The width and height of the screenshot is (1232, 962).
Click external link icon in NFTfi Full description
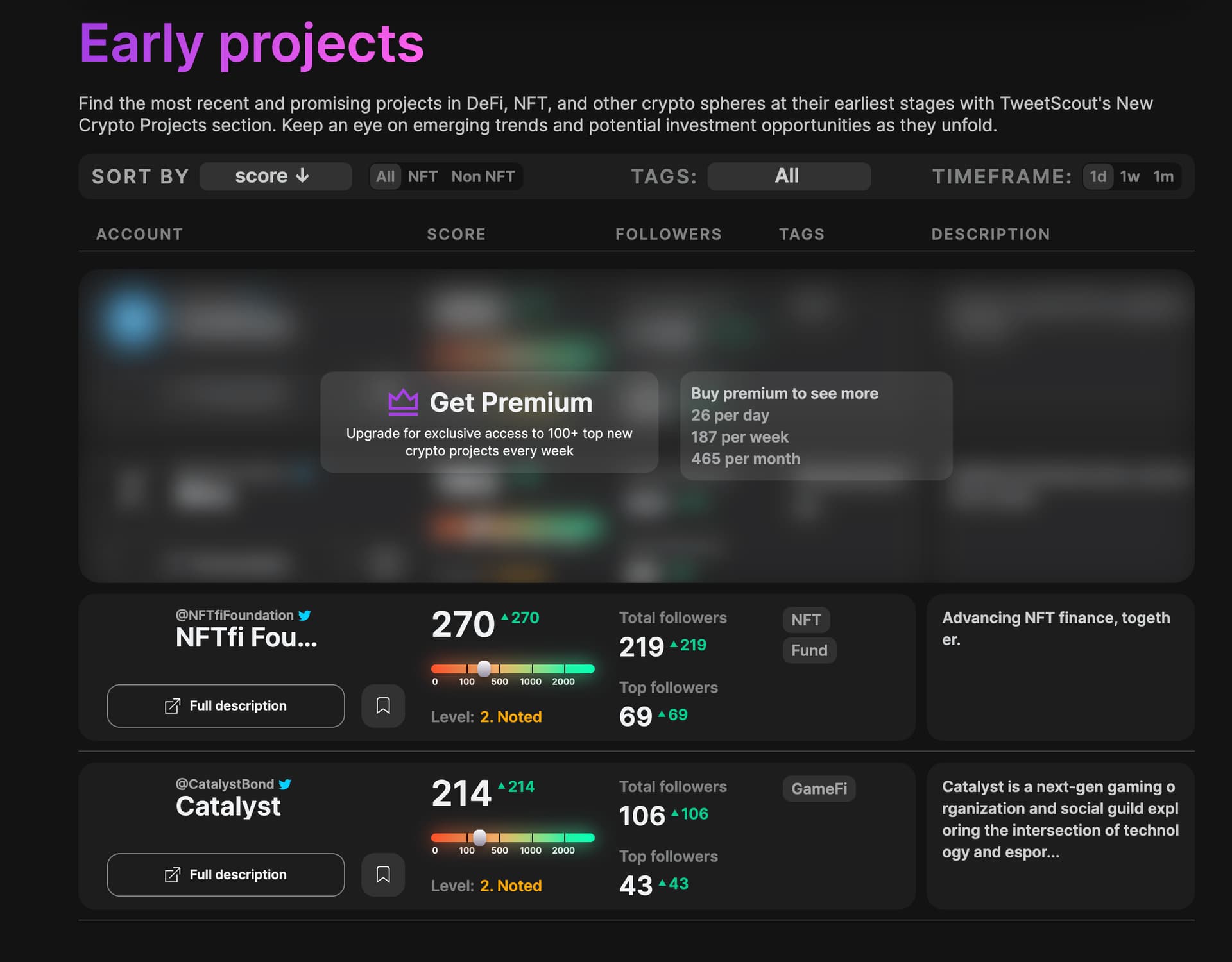172,706
